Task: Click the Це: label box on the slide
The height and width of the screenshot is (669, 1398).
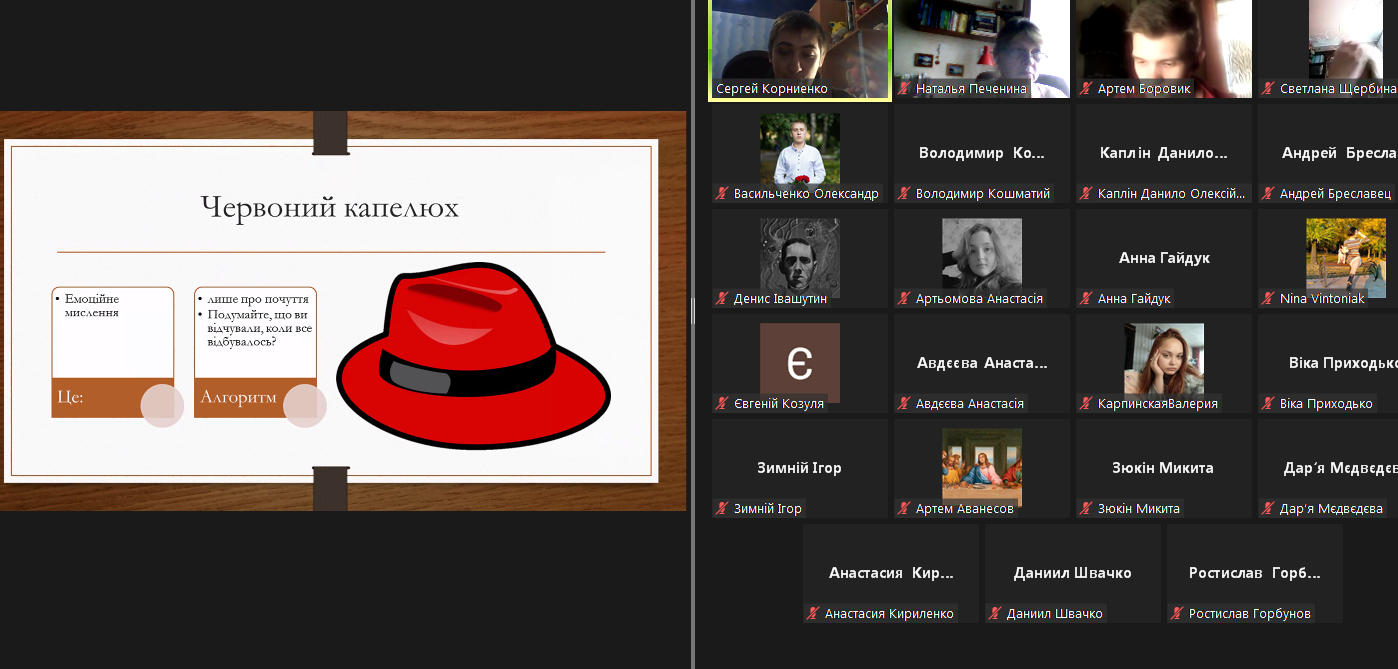Action: point(112,397)
